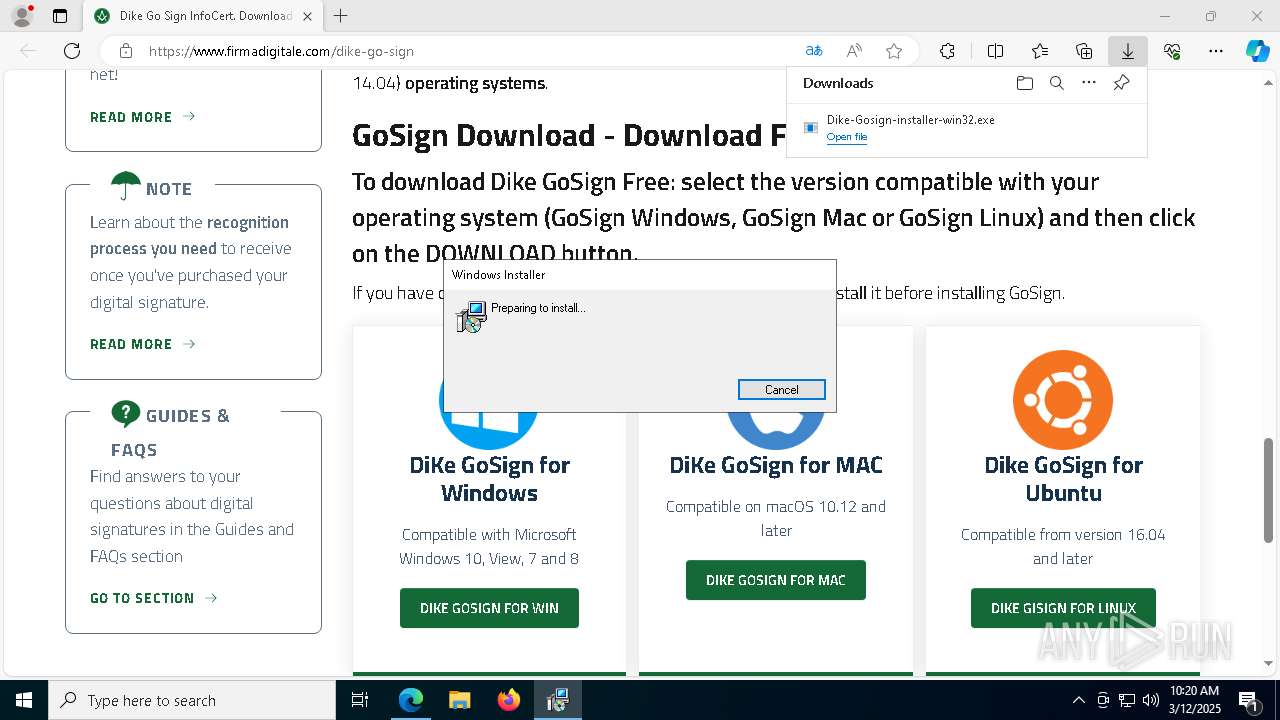The width and height of the screenshot is (1280, 720).
Task: Open a new tab
Action: click(x=340, y=16)
